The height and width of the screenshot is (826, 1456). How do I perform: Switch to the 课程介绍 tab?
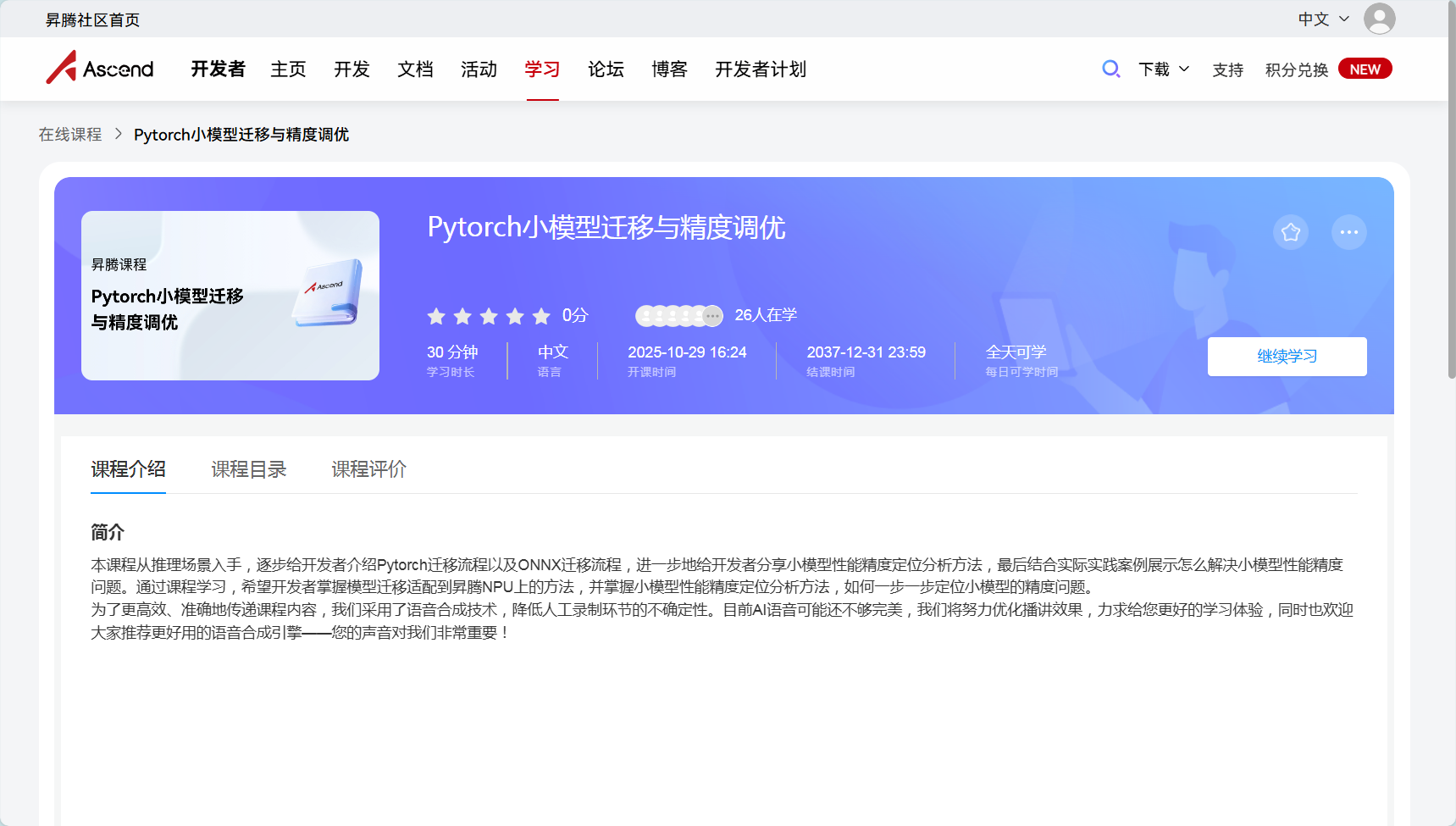coord(128,468)
